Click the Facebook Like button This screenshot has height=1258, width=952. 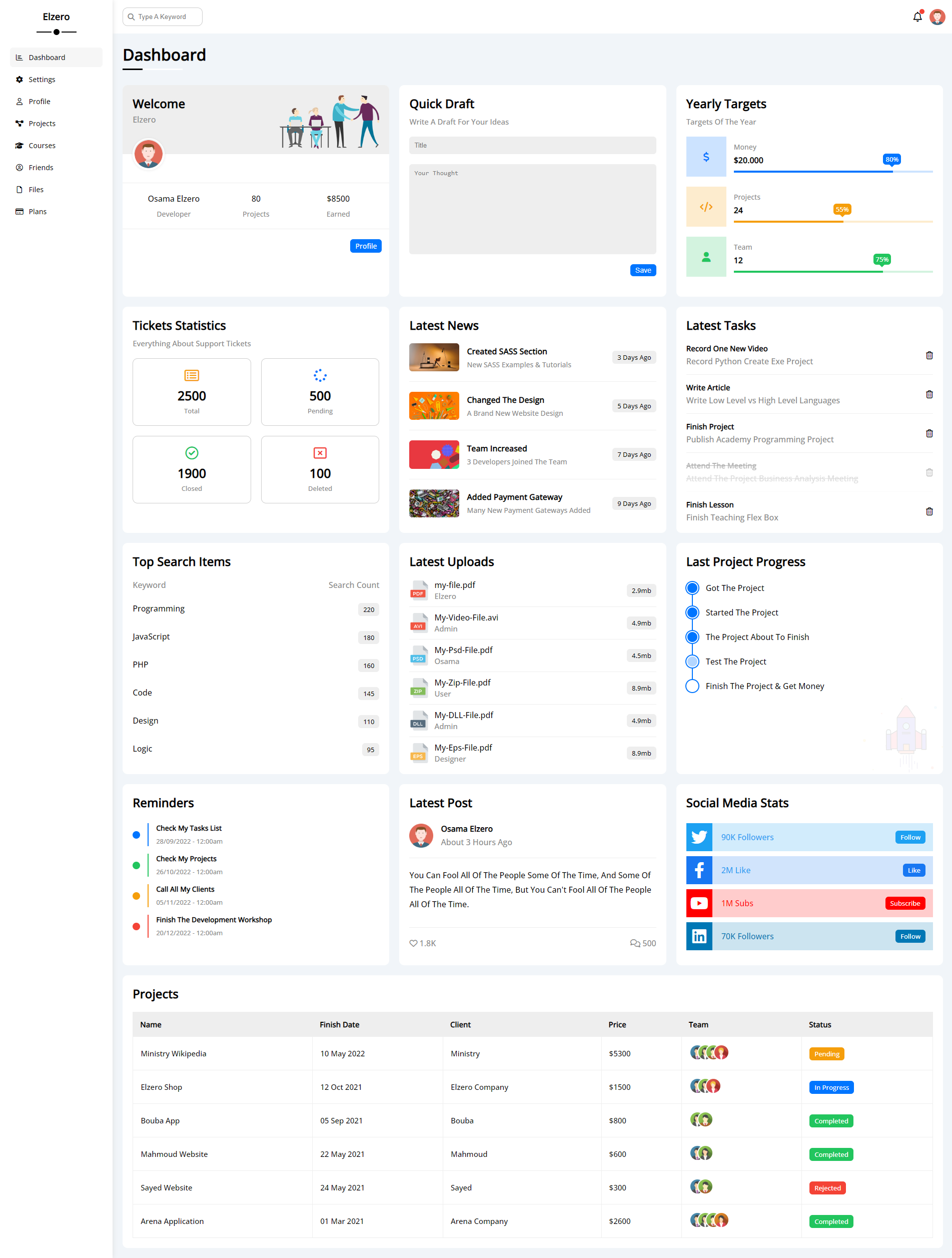913,870
